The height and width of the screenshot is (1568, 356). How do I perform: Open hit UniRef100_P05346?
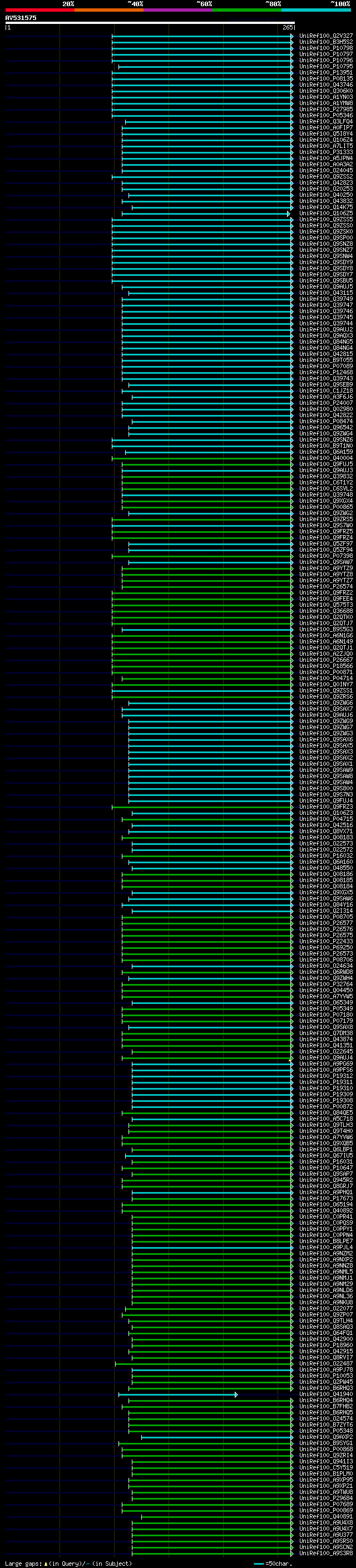[325, 116]
